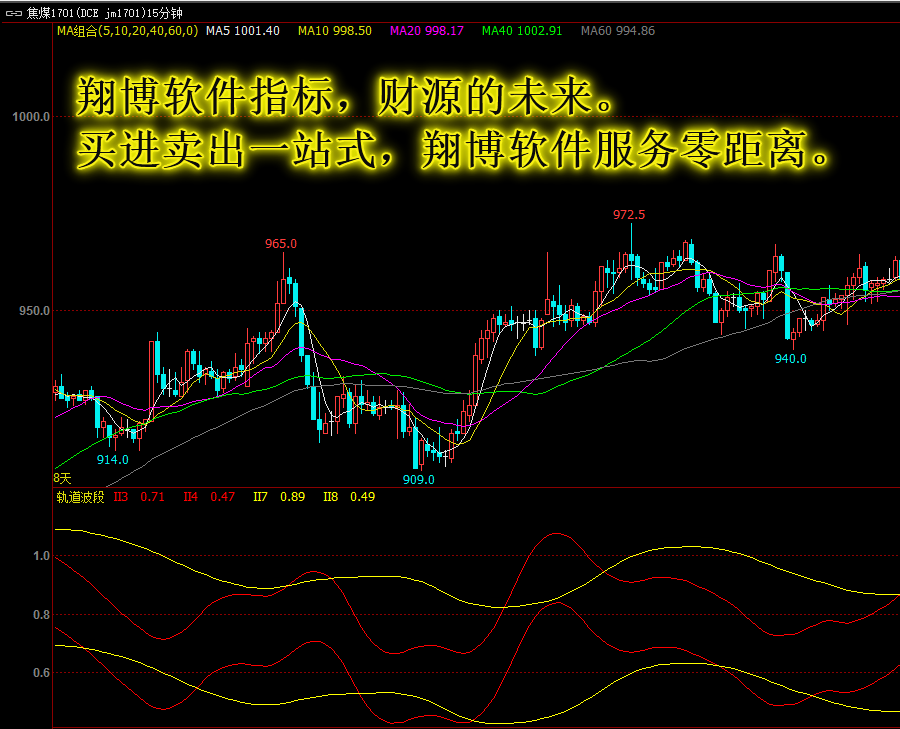The image size is (900, 729).
Task: Click the II3 value 0.71
Action: click(152, 497)
